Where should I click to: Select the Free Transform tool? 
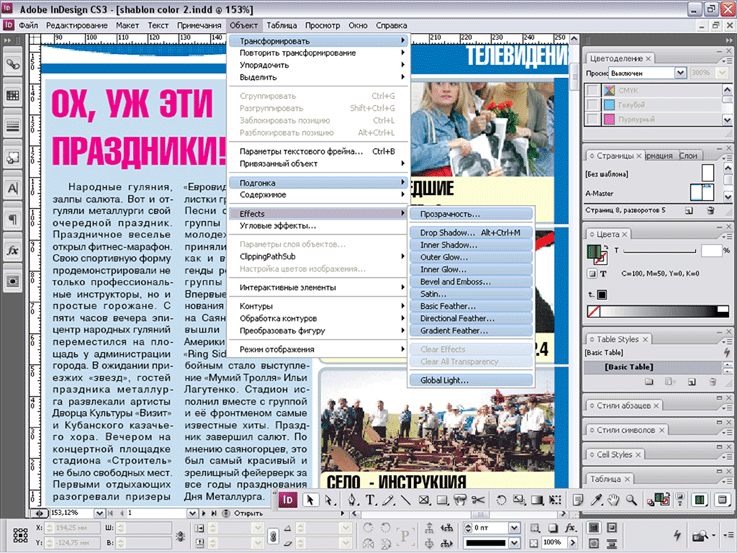555,500
